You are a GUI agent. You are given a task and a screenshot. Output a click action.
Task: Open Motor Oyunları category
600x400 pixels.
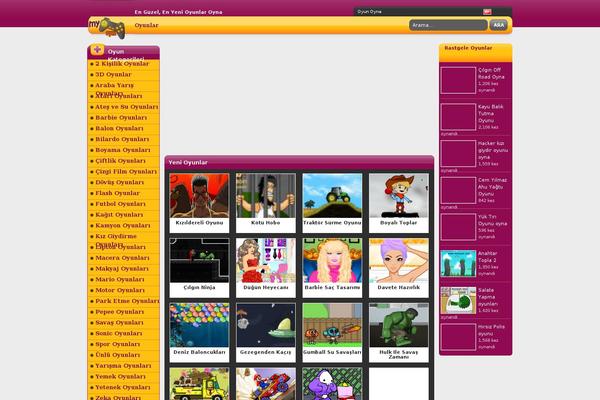tap(120, 290)
